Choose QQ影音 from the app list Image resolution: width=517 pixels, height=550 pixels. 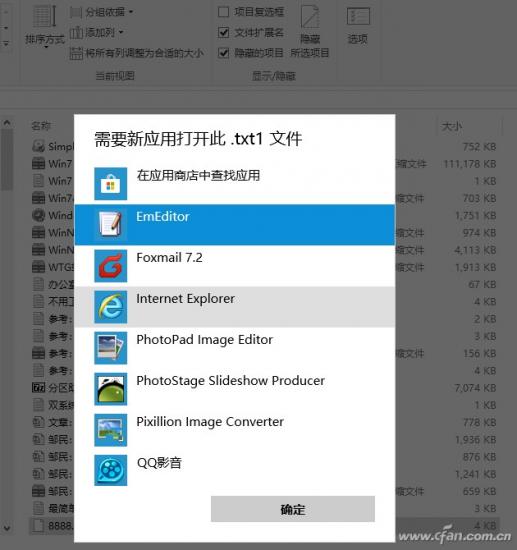(x=235, y=470)
